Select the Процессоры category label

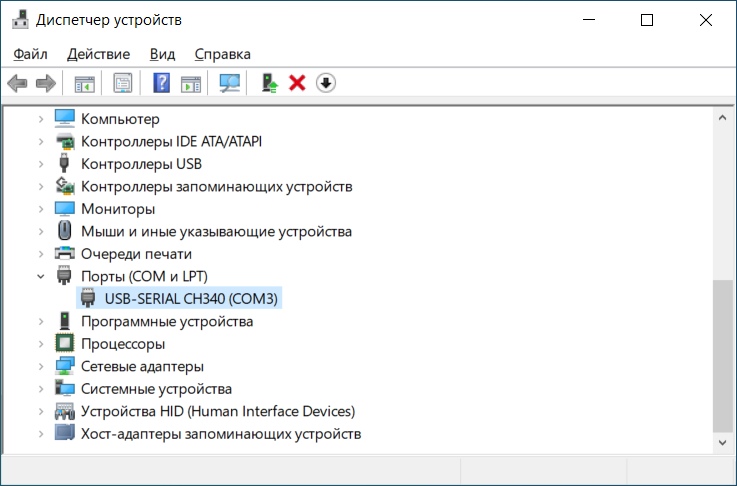tap(123, 343)
